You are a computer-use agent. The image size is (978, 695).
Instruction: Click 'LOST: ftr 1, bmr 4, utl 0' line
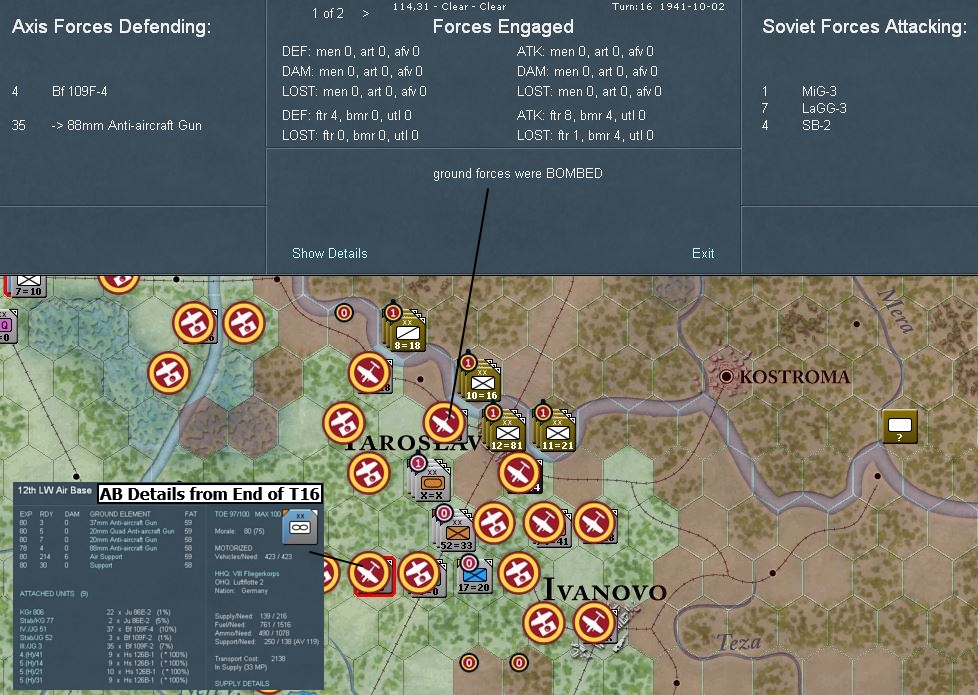click(x=585, y=135)
